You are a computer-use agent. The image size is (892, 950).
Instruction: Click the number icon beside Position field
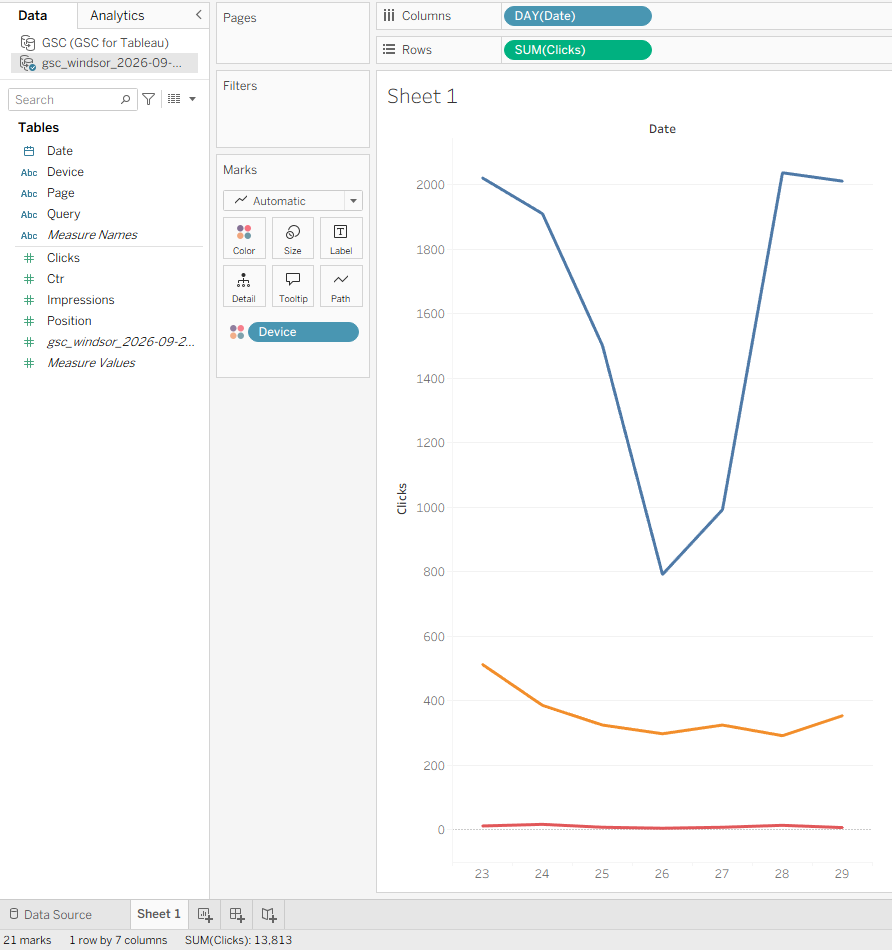[28, 321]
